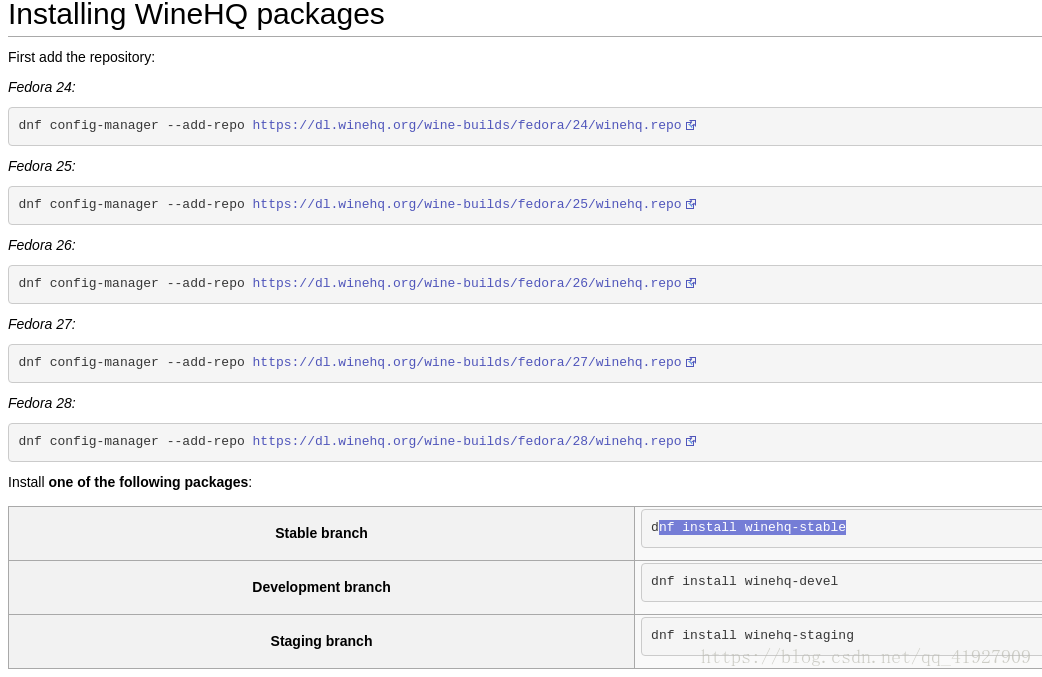Click the 'Fedora 24:' label
This screenshot has width=1042, height=677.
pyautogui.click(x=42, y=87)
